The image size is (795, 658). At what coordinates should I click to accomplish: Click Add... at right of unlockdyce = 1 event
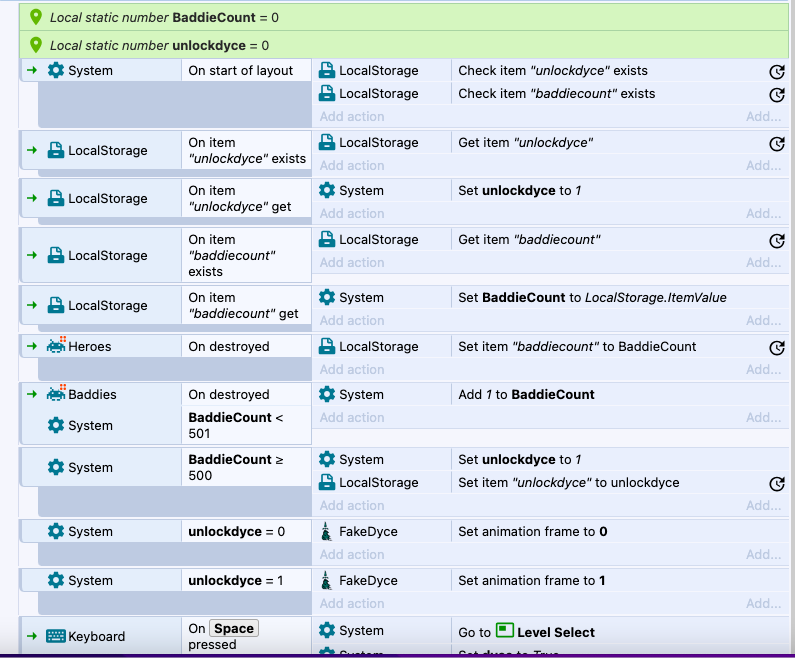(764, 604)
